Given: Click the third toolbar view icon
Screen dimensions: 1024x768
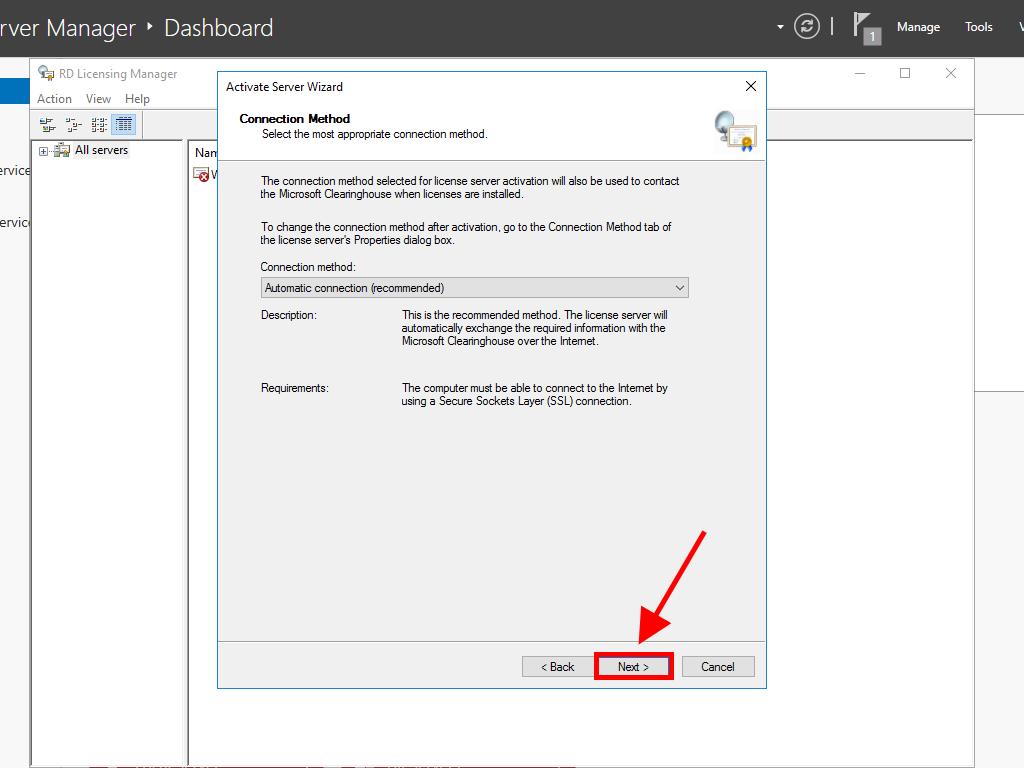Looking at the screenshot, I should pos(98,125).
